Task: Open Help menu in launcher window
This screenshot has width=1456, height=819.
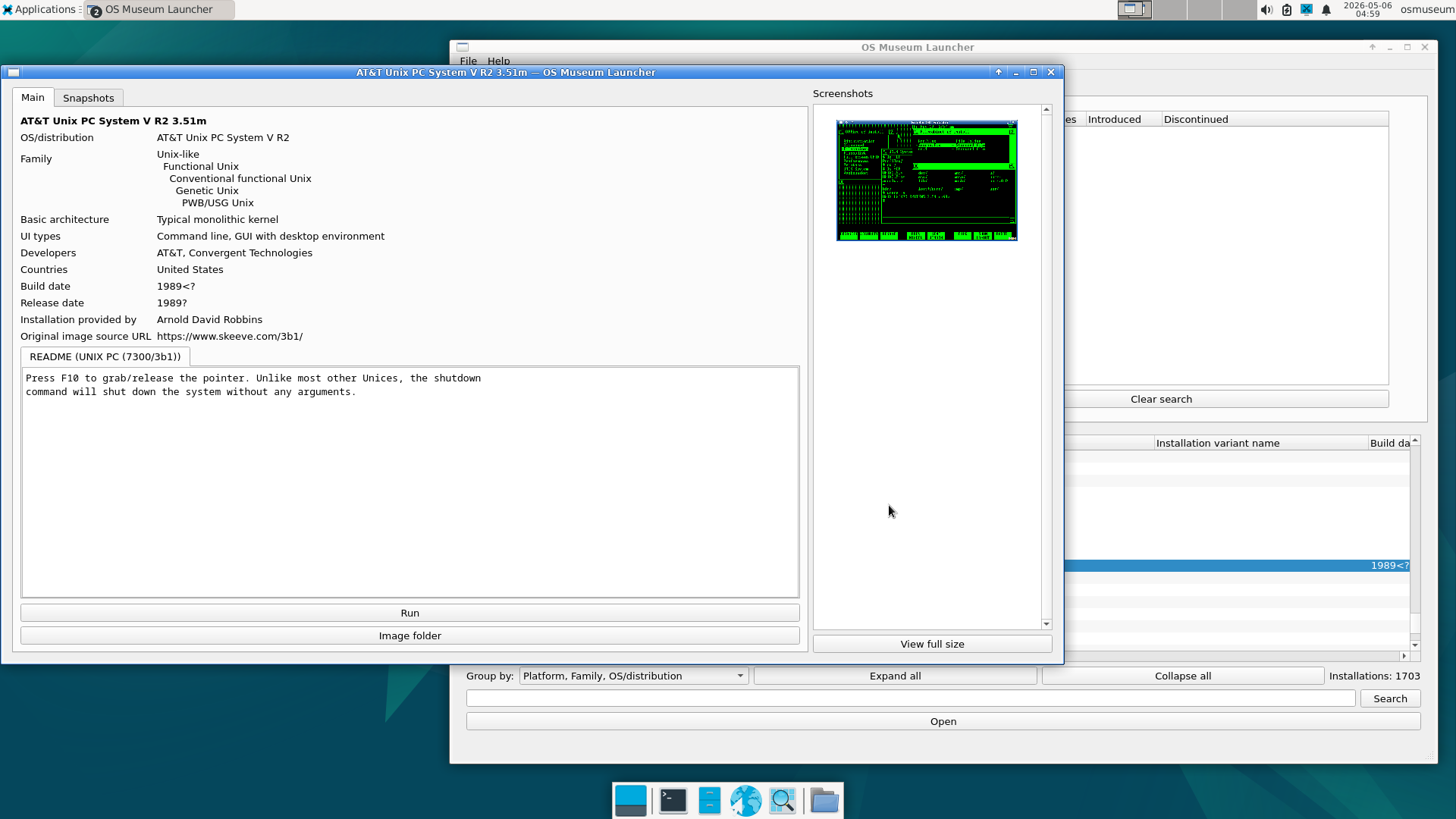Action: click(x=499, y=61)
